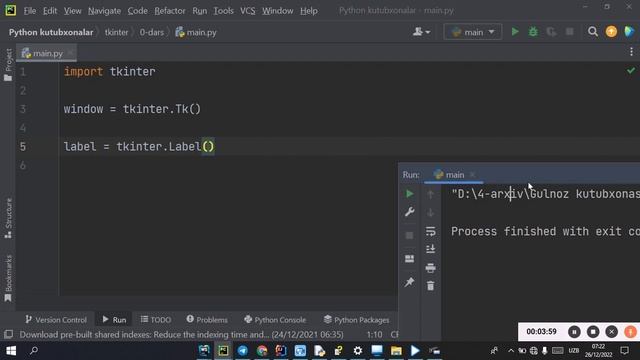Open the TODO tool window
The image size is (640, 360).
156,320
